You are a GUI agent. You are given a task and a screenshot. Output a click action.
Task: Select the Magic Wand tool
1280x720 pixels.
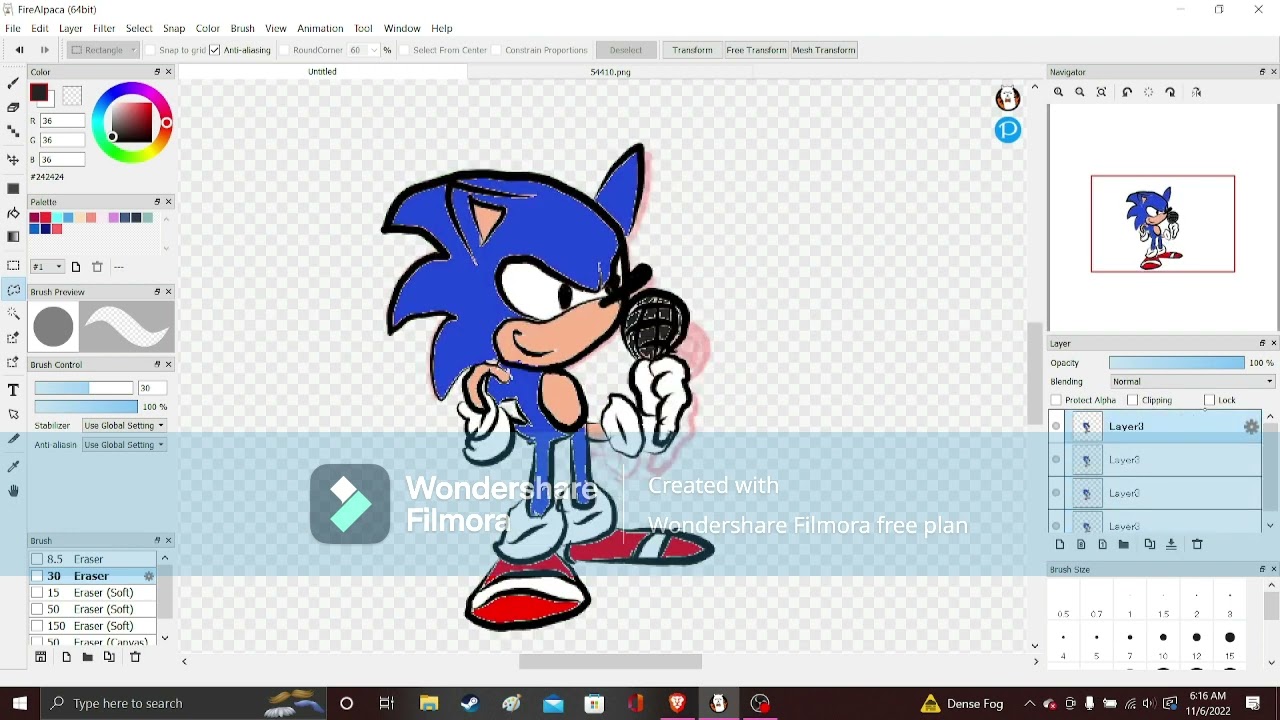point(13,314)
